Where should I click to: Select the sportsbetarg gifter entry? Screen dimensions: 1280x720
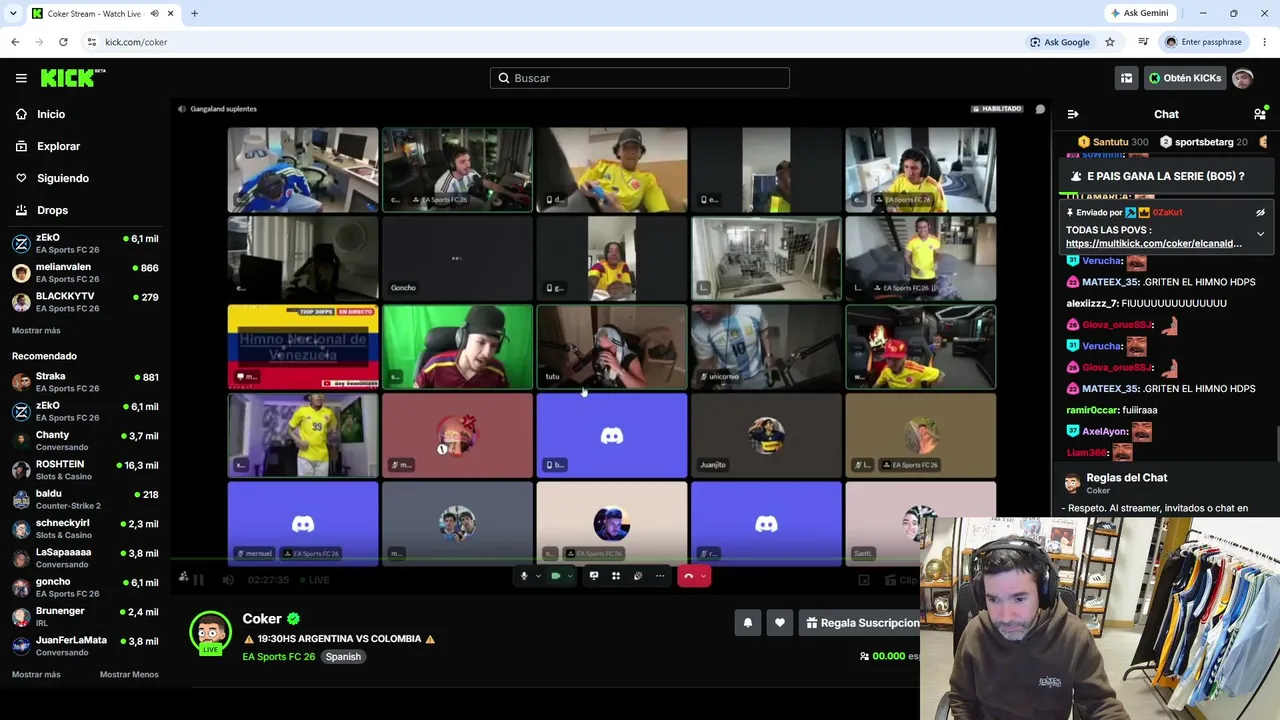tap(1204, 142)
